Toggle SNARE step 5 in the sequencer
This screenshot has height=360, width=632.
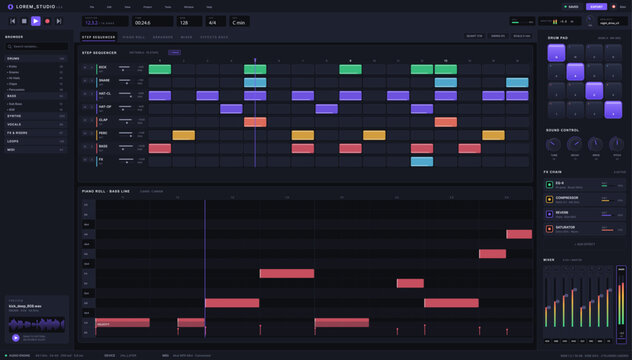(x=255, y=83)
